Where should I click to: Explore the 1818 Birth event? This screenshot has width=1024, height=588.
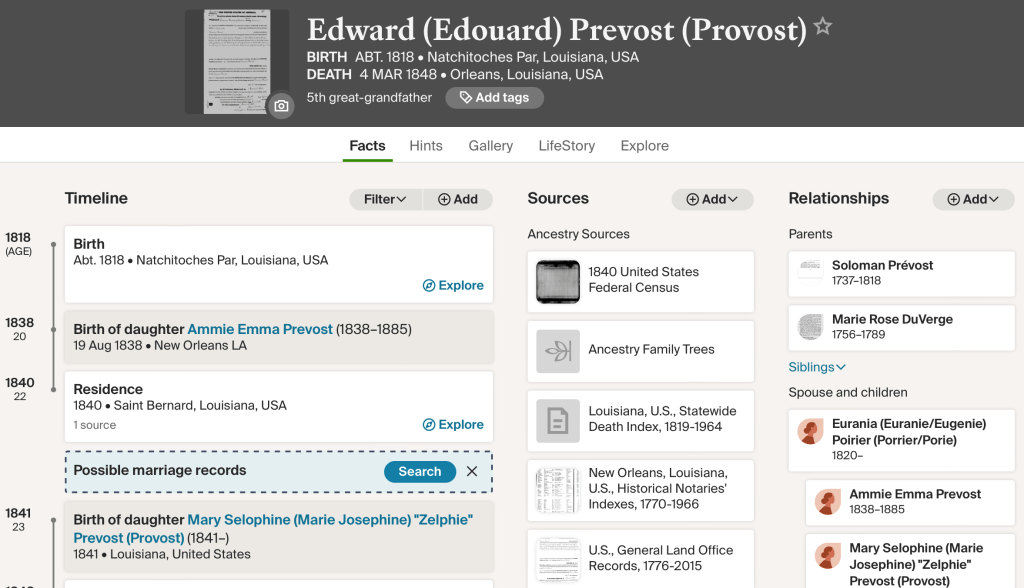point(453,285)
